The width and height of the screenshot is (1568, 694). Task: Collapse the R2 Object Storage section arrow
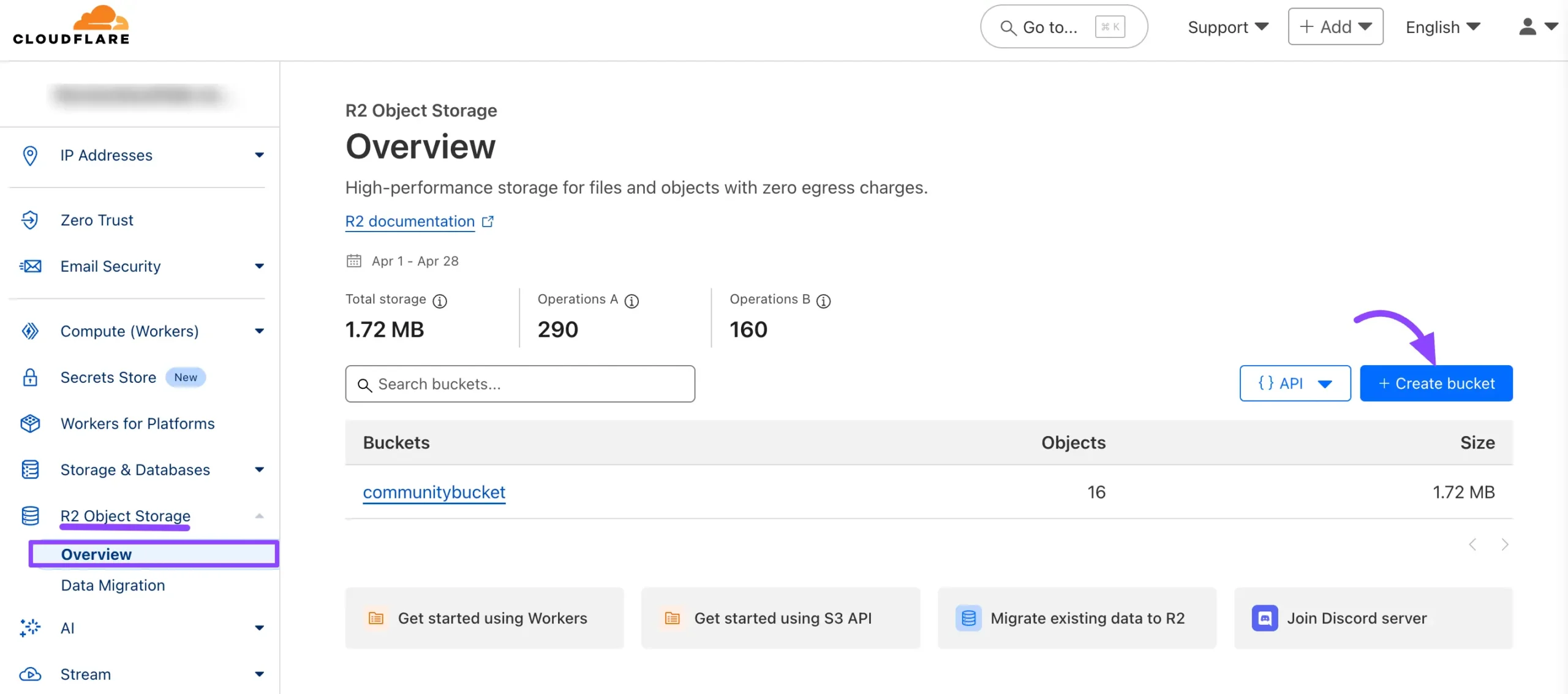pos(260,516)
